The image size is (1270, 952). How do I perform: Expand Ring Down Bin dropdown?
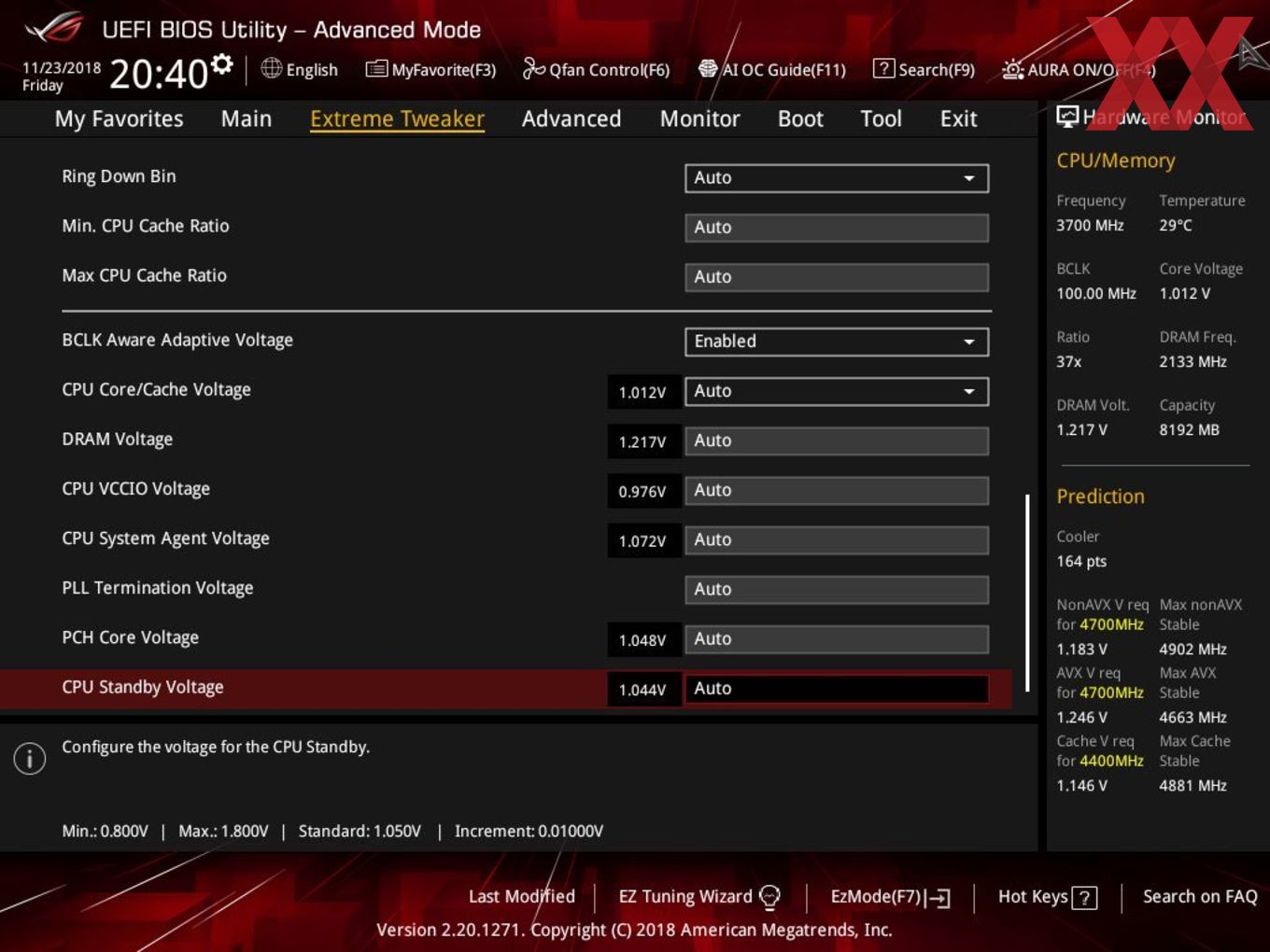pyautogui.click(x=837, y=178)
